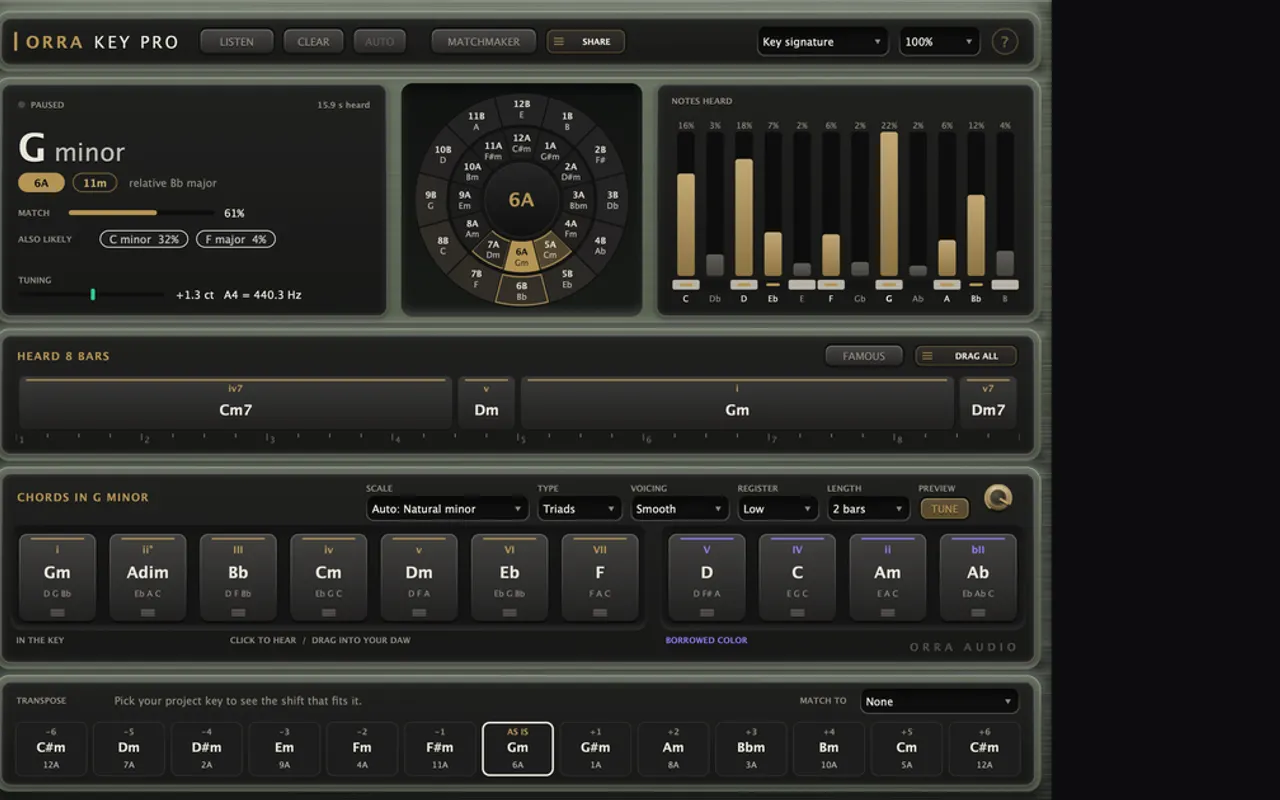The width and height of the screenshot is (1280, 800).
Task: Expand the Scale dropdown showing Auto: Natural minor
Action: click(446, 509)
